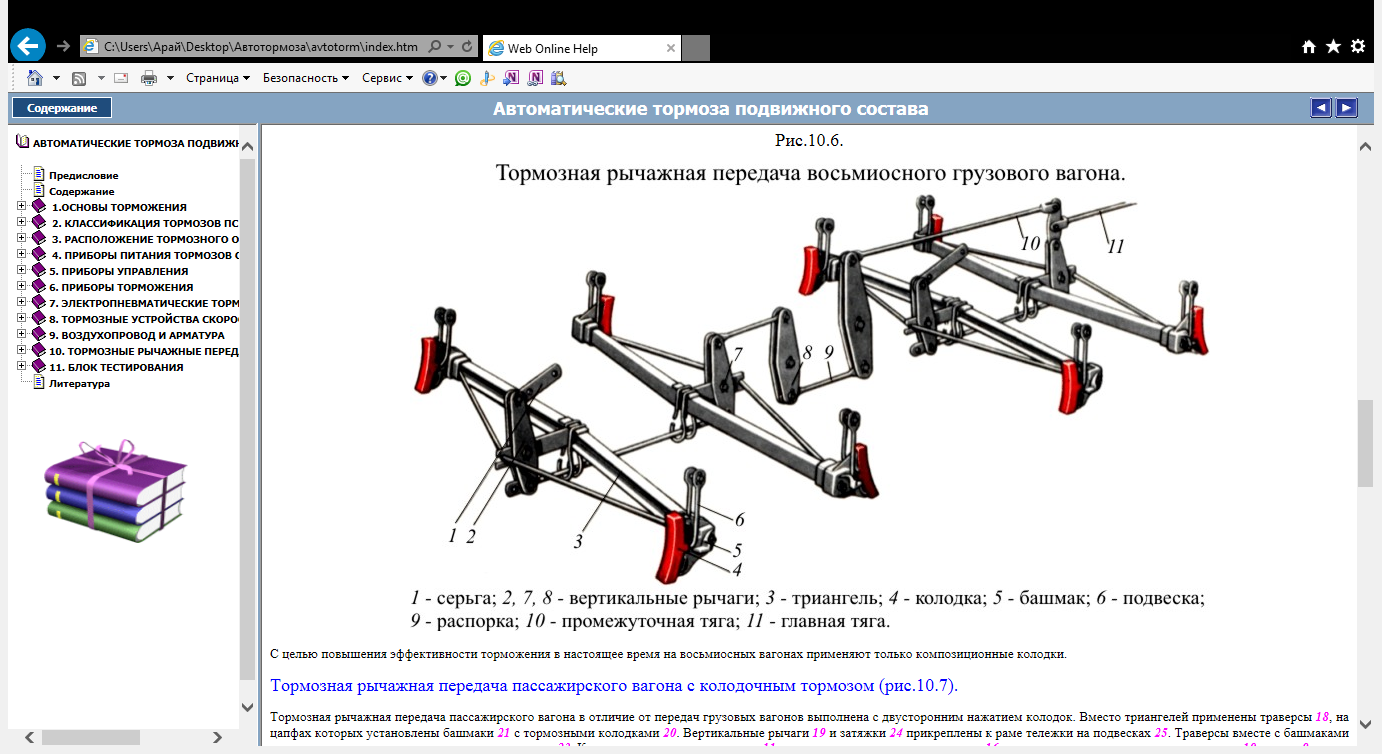Screen dimensions: 1382x754
Task: Click the Send to OneNote icon
Action: [x=511, y=78]
